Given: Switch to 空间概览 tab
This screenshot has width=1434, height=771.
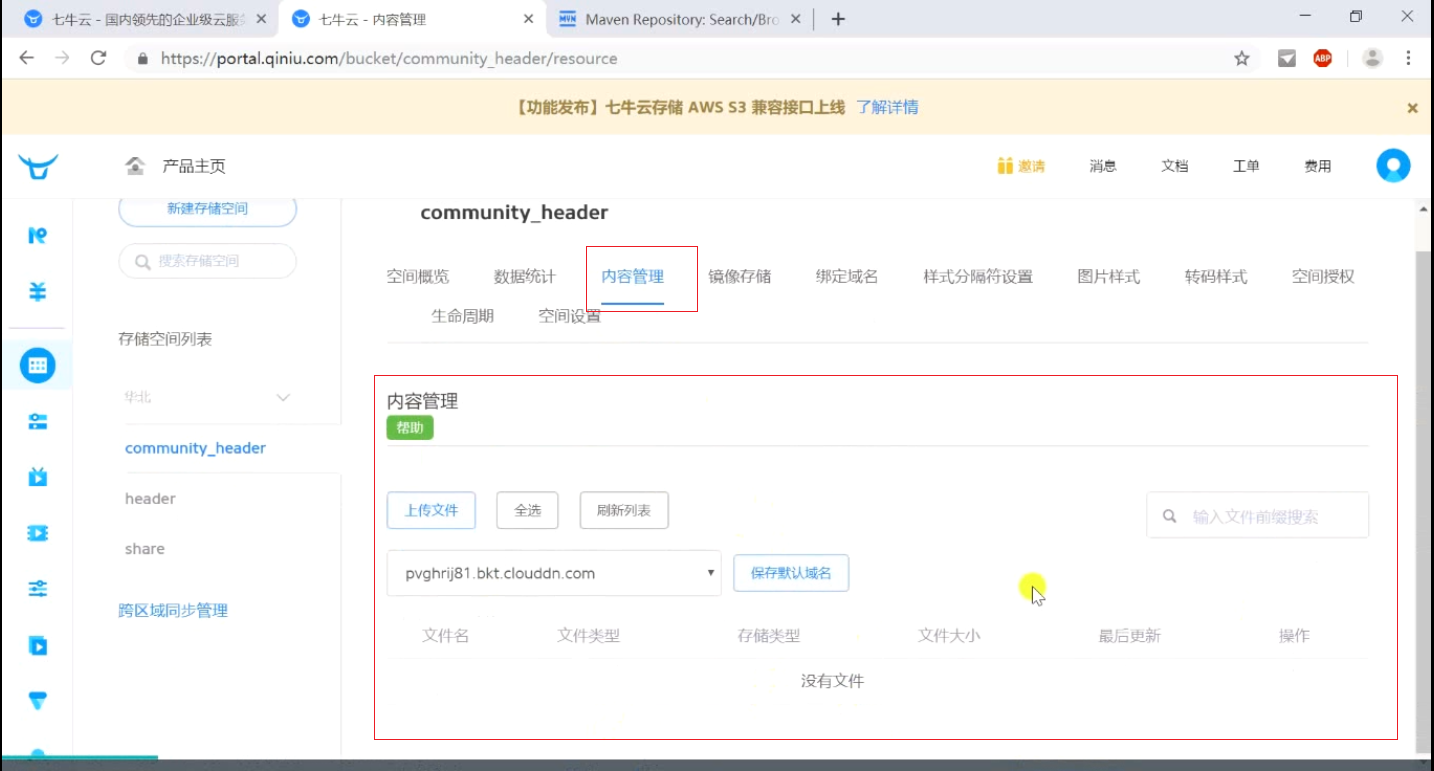Looking at the screenshot, I should [418, 277].
